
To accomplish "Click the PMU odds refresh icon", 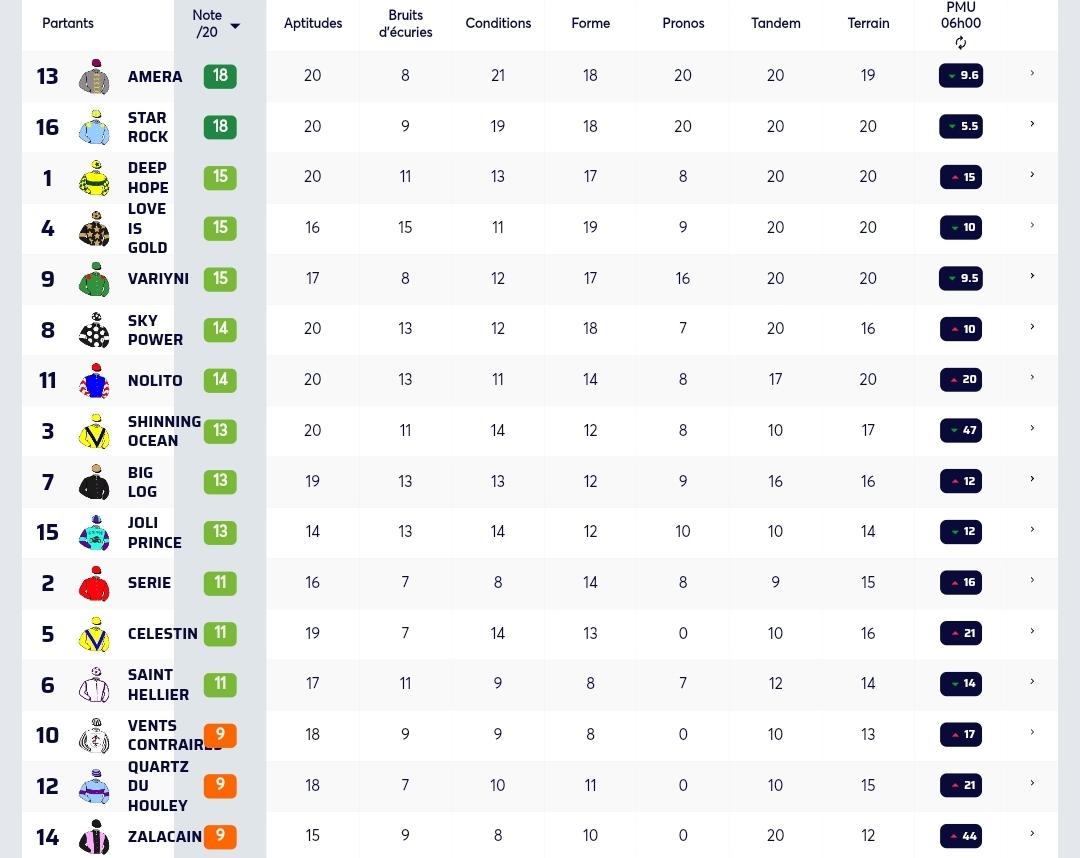I will point(960,43).
